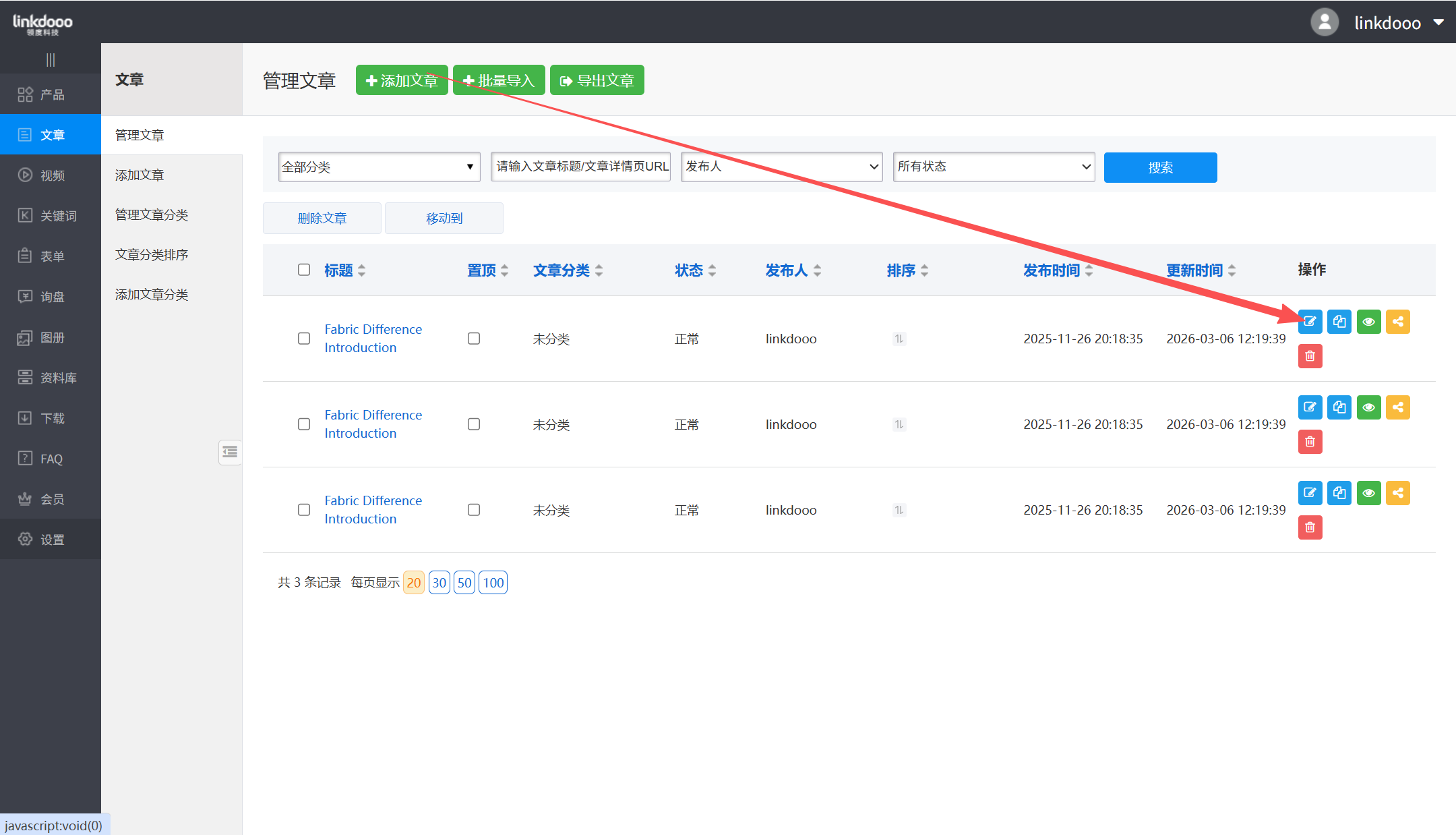Click orange share icon in first row

[x=1397, y=322]
